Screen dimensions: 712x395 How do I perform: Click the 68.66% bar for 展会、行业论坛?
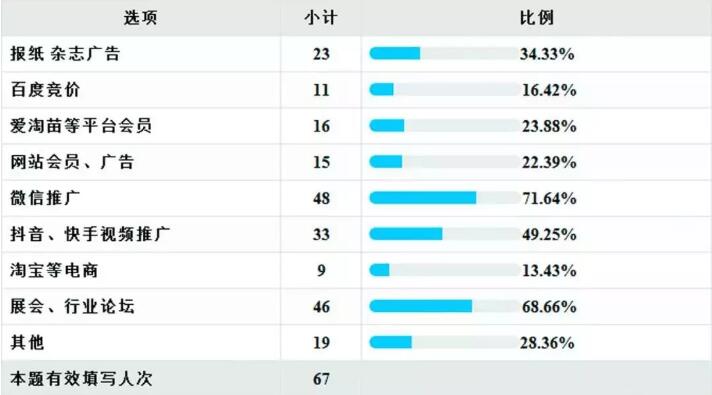pyautogui.click(x=444, y=306)
